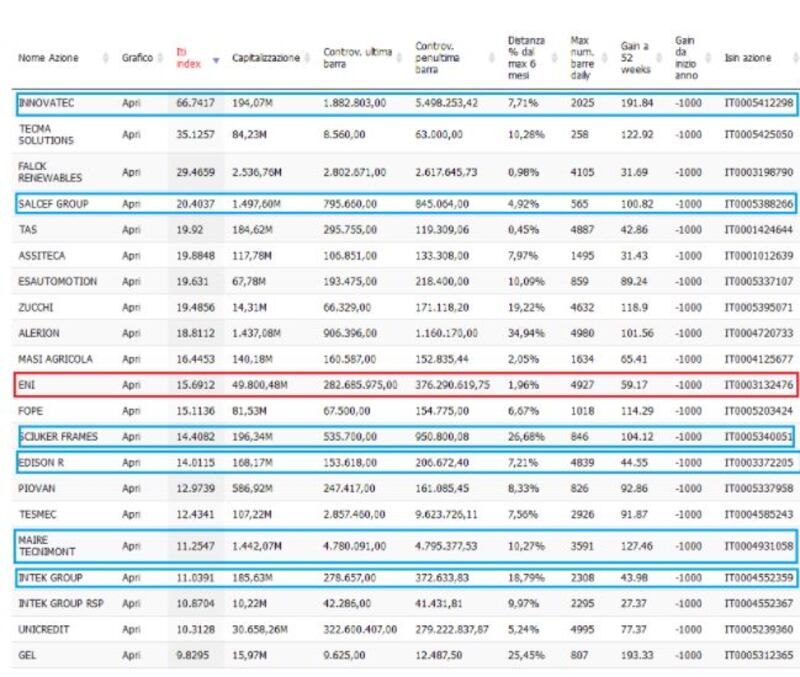Screen dimensions: 800x677
Task: Open the ASSITECA chart via Apri
Action: pos(131,256)
